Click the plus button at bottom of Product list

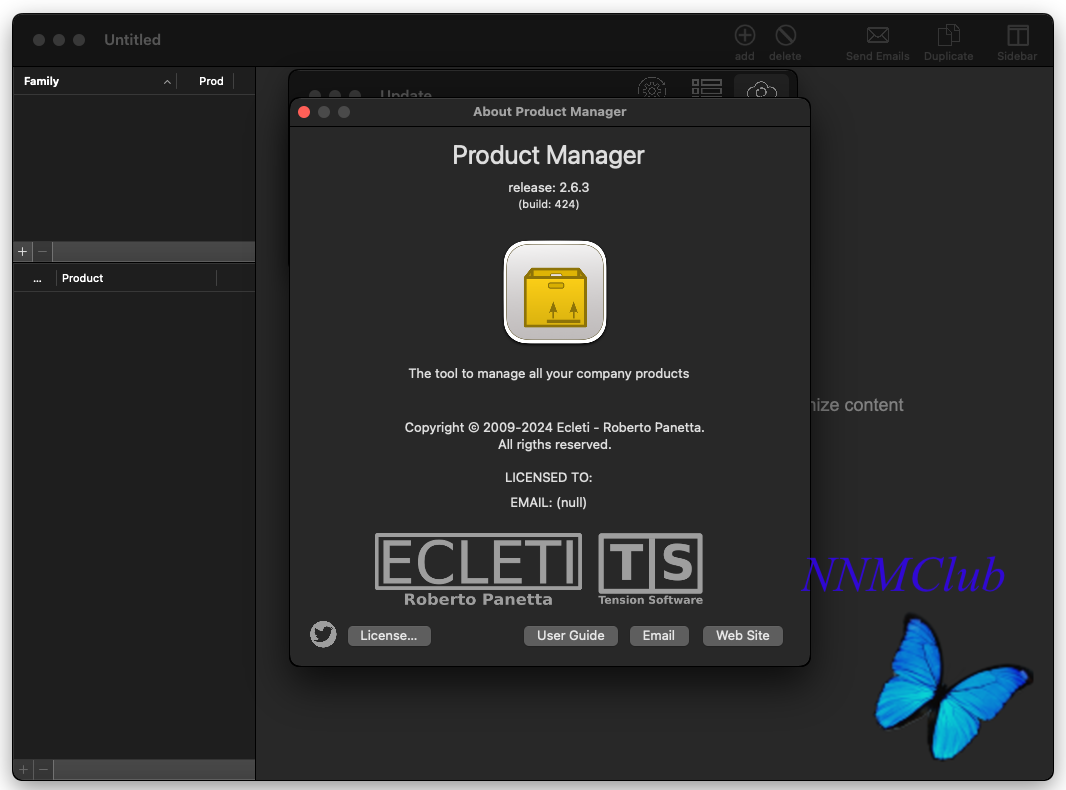[23, 770]
